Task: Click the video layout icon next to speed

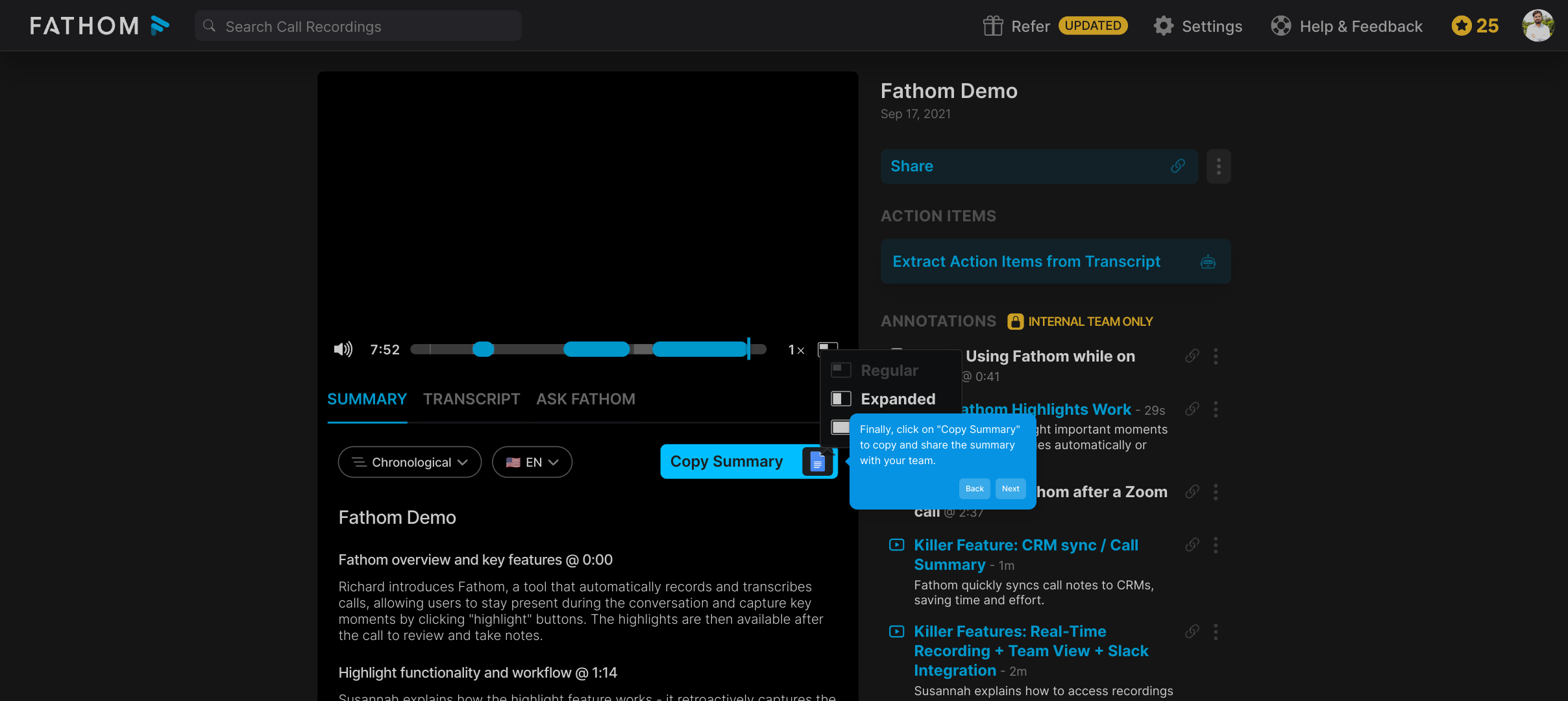Action: click(x=827, y=349)
